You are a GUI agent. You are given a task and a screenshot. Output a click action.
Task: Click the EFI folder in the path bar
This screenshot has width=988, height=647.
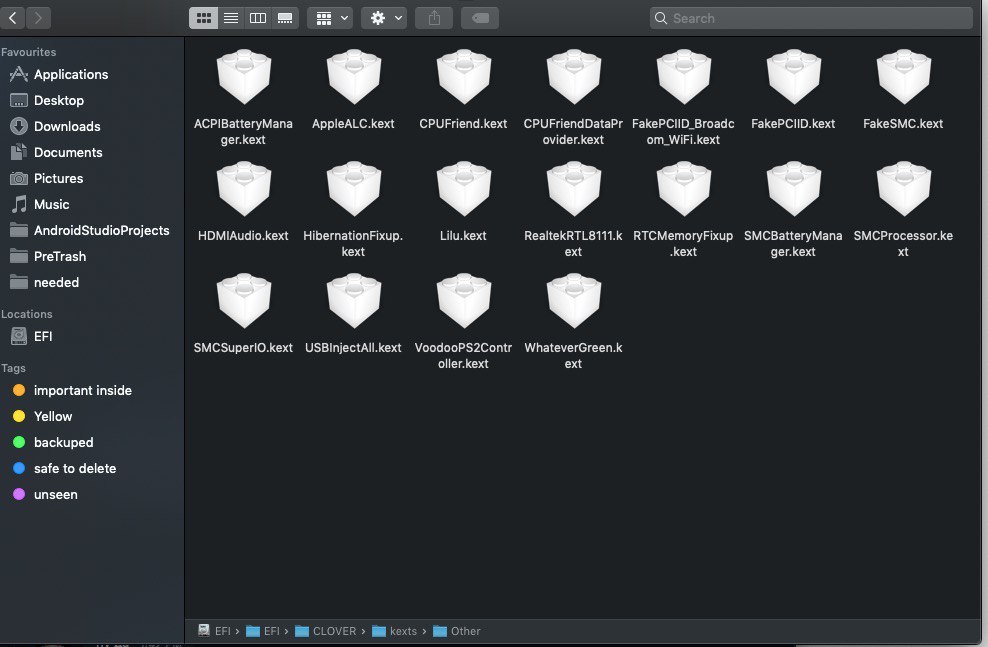(x=263, y=631)
